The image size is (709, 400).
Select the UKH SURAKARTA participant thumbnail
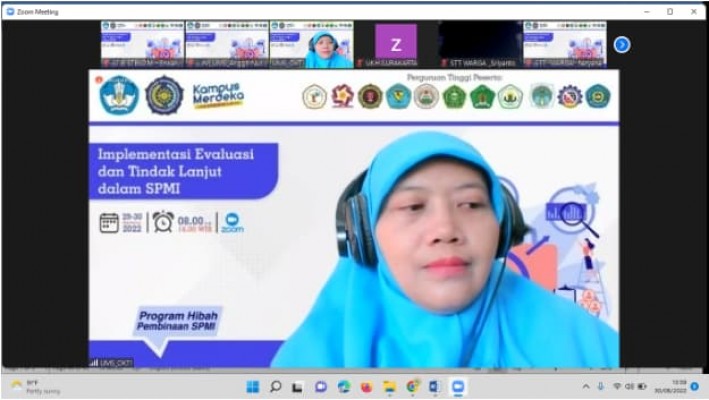(396, 44)
